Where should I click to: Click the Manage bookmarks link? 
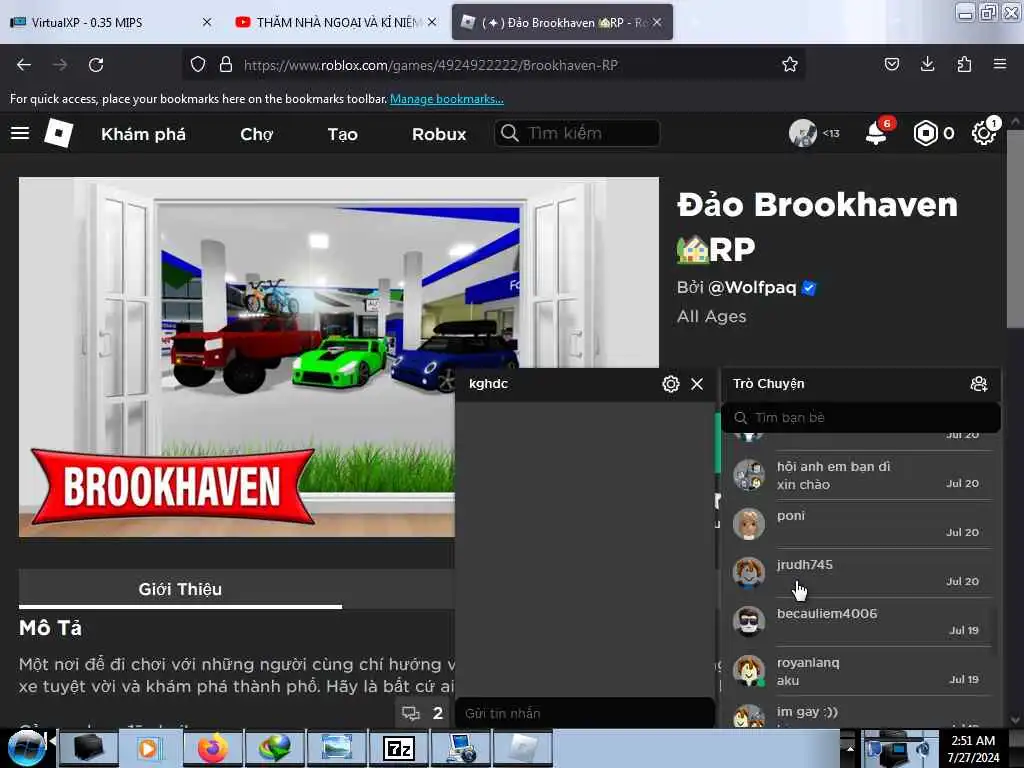447,99
